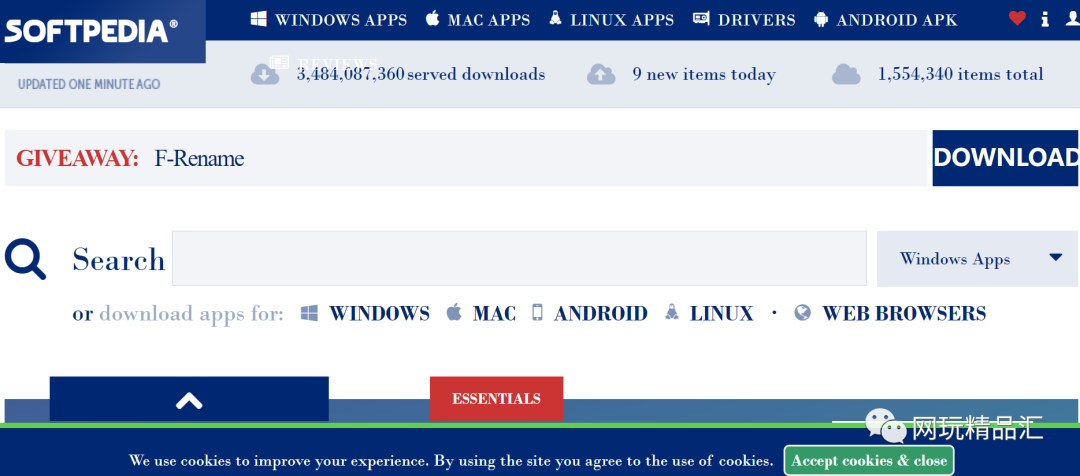Click the drivers card icon in top navigation
Image resolution: width=1080 pixels, height=476 pixels.
click(x=701, y=19)
